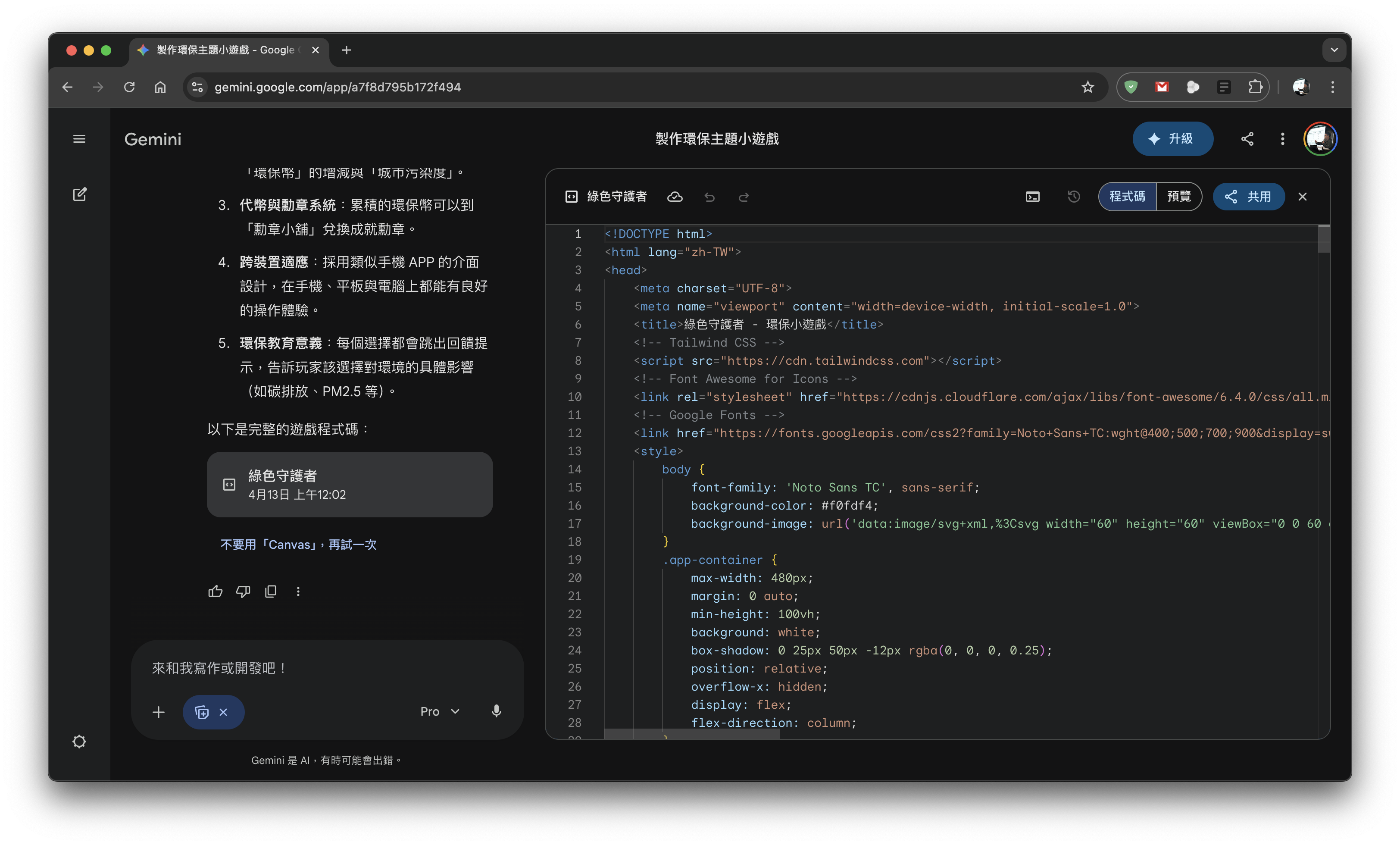The width and height of the screenshot is (1400, 845).
Task: Close the canvas panel
Action: point(1302,197)
